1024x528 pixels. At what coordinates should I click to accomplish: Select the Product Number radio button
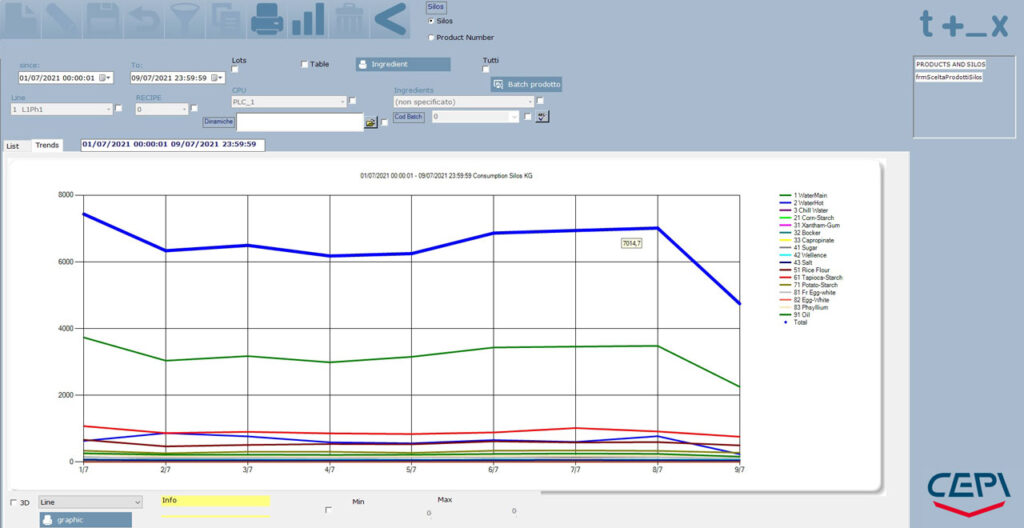[x=431, y=38]
